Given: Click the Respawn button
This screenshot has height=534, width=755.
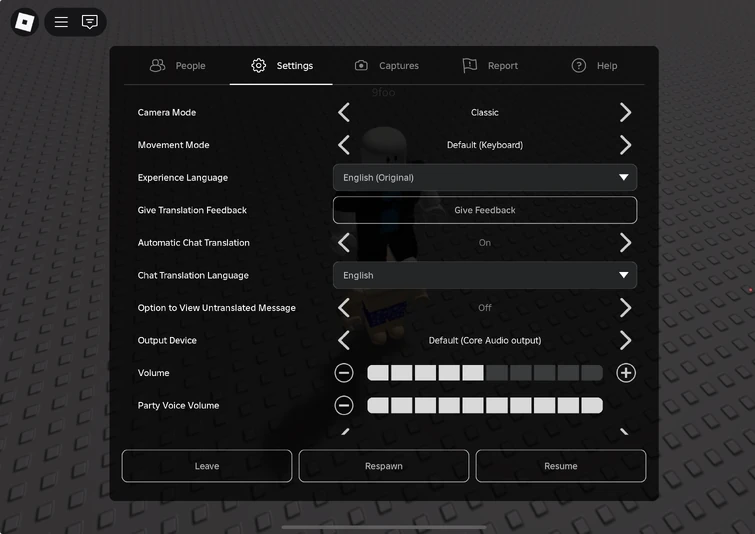Looking at the screenshot, I should point(384,466).
